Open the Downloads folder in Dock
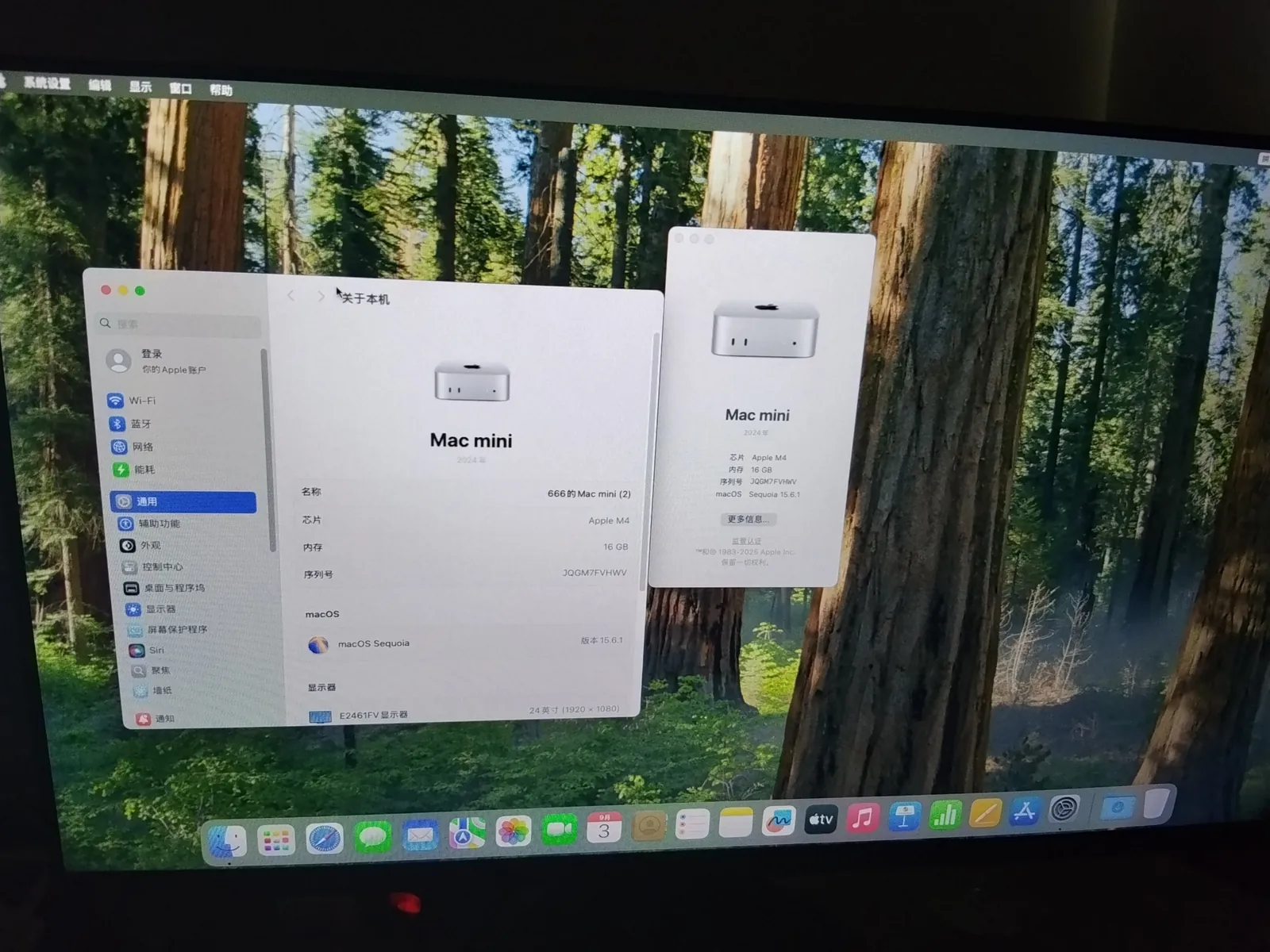Screen dimensions: 1270x952 click(1117, 808)
